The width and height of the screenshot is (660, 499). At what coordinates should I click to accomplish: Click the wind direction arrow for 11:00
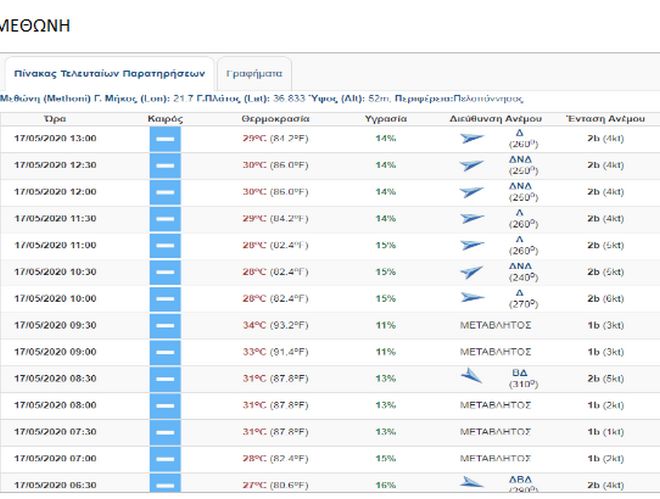click(x=472, y=245)
